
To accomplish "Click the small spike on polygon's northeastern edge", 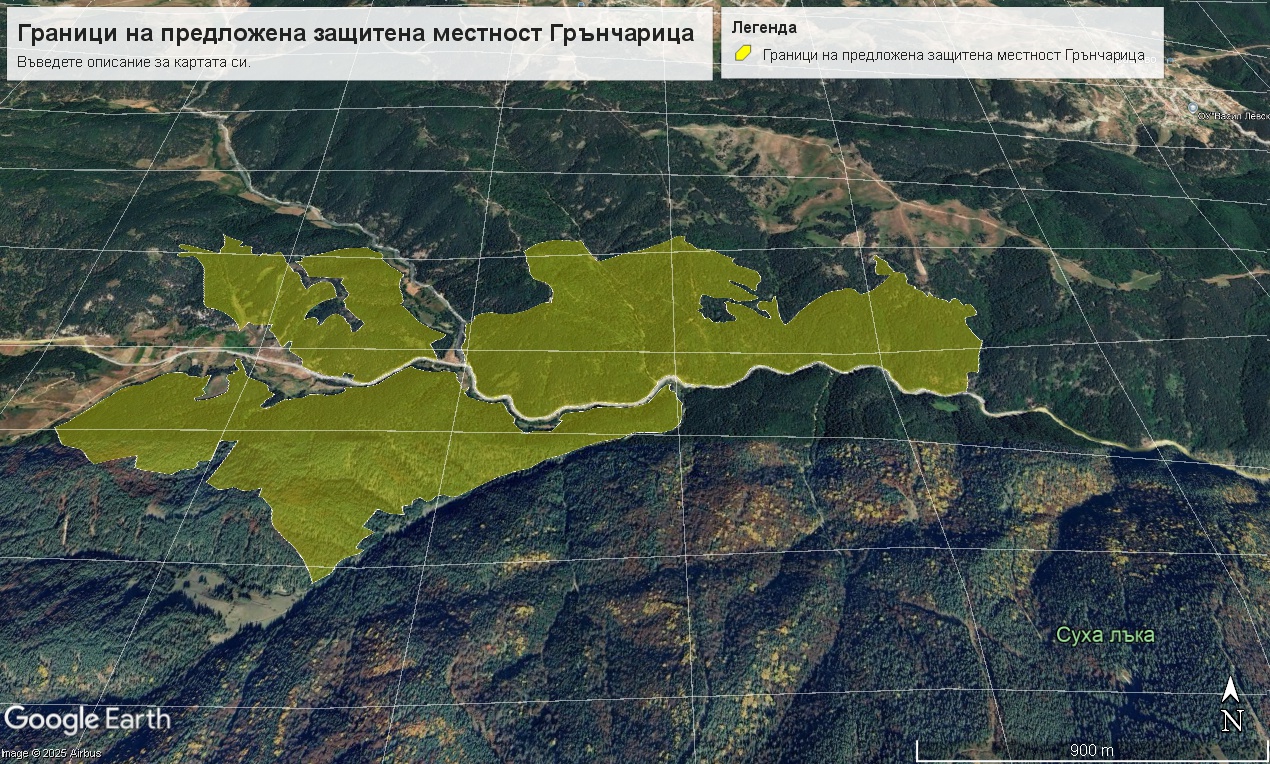I will [x=882, y=265].
